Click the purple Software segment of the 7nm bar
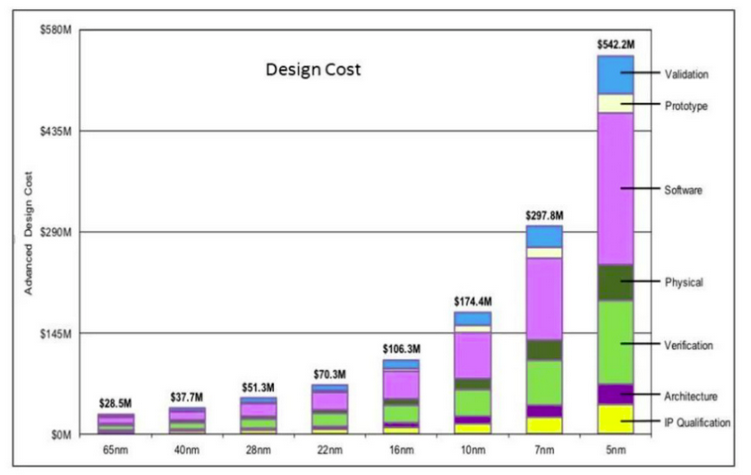751x475 pixels. [x=545, y=298]
